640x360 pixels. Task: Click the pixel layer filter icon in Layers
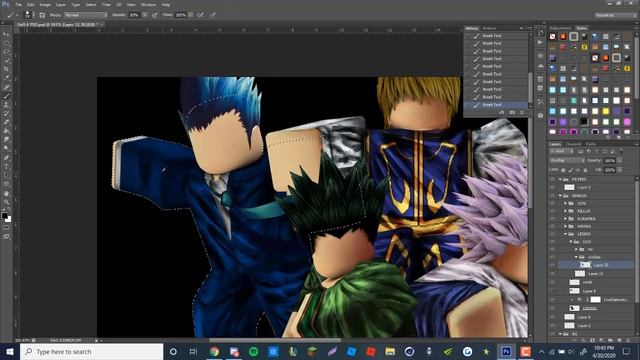[x=580, y=151]
